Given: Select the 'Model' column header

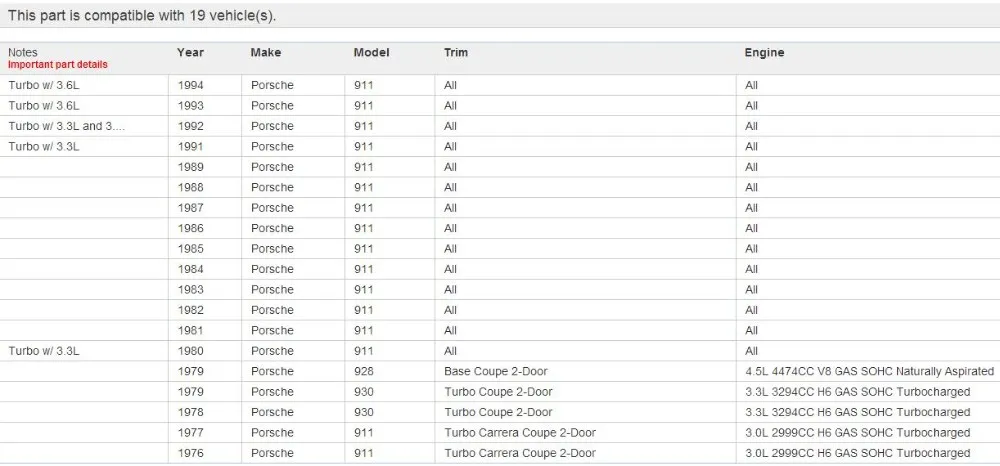Looking at the screenshot, I should click(371, 52).
